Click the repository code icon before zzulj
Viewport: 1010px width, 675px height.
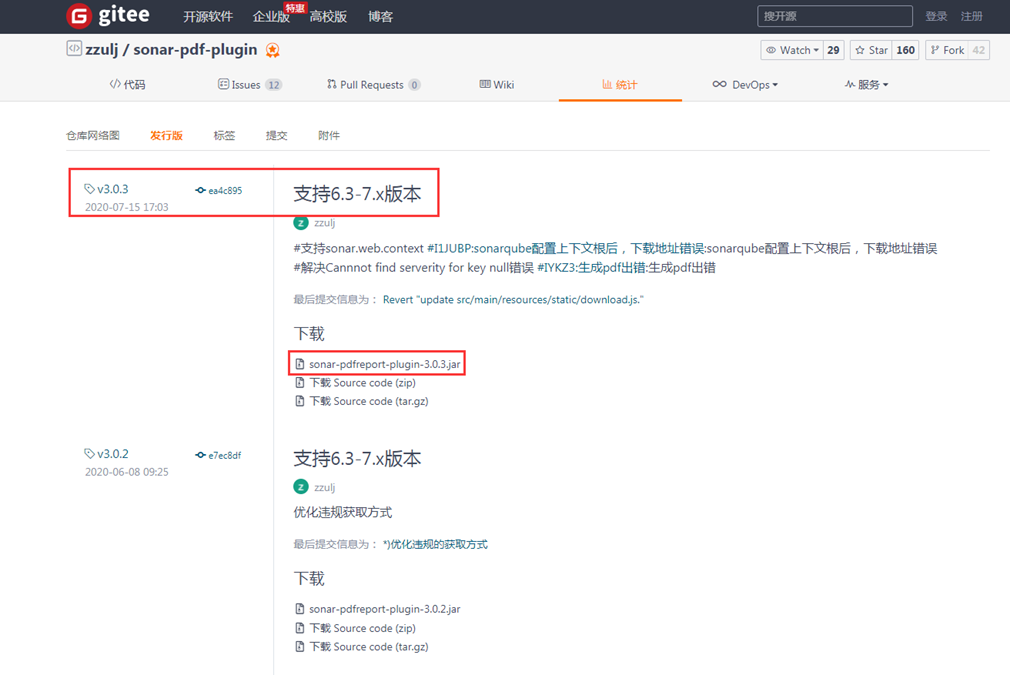(x=74, y=49)
